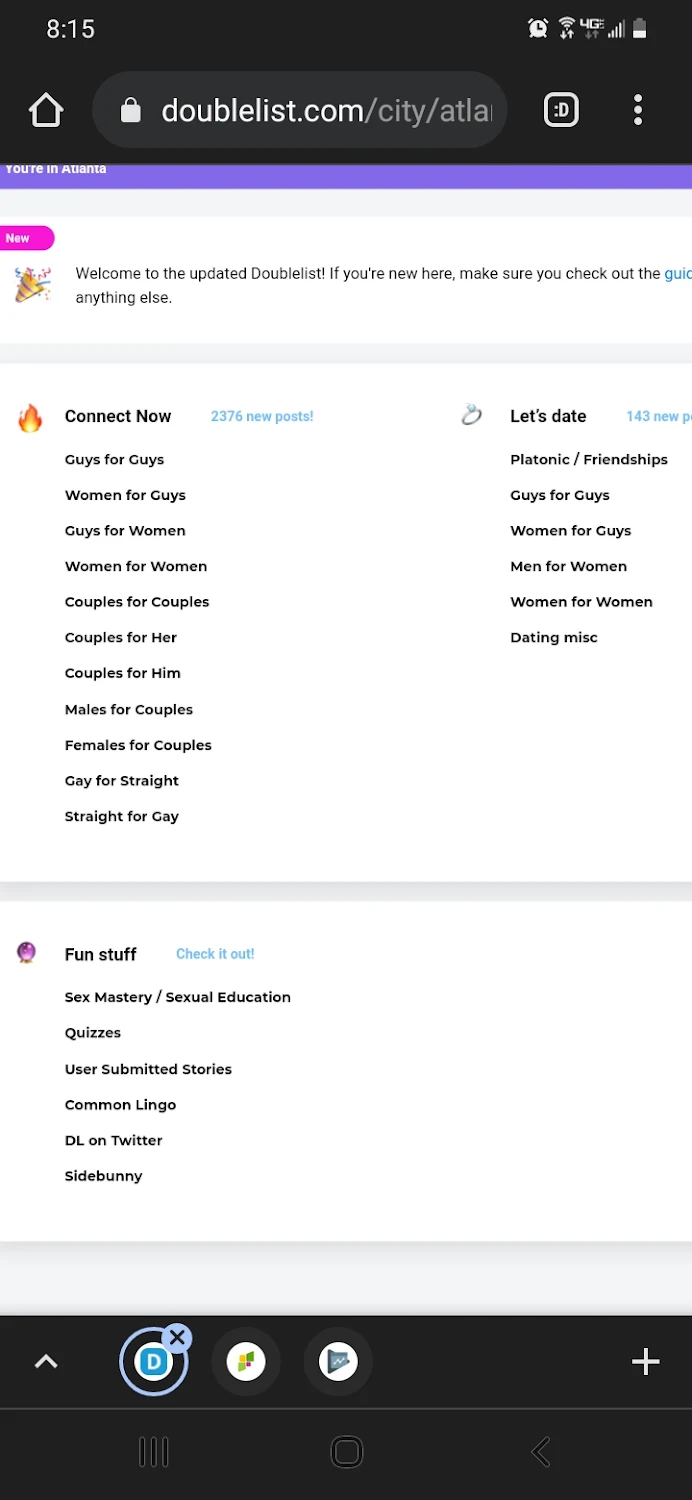This screenshot has height=1500, width=692.
Task: Open Android recent apps button
Action: (x=153, y=1452)
